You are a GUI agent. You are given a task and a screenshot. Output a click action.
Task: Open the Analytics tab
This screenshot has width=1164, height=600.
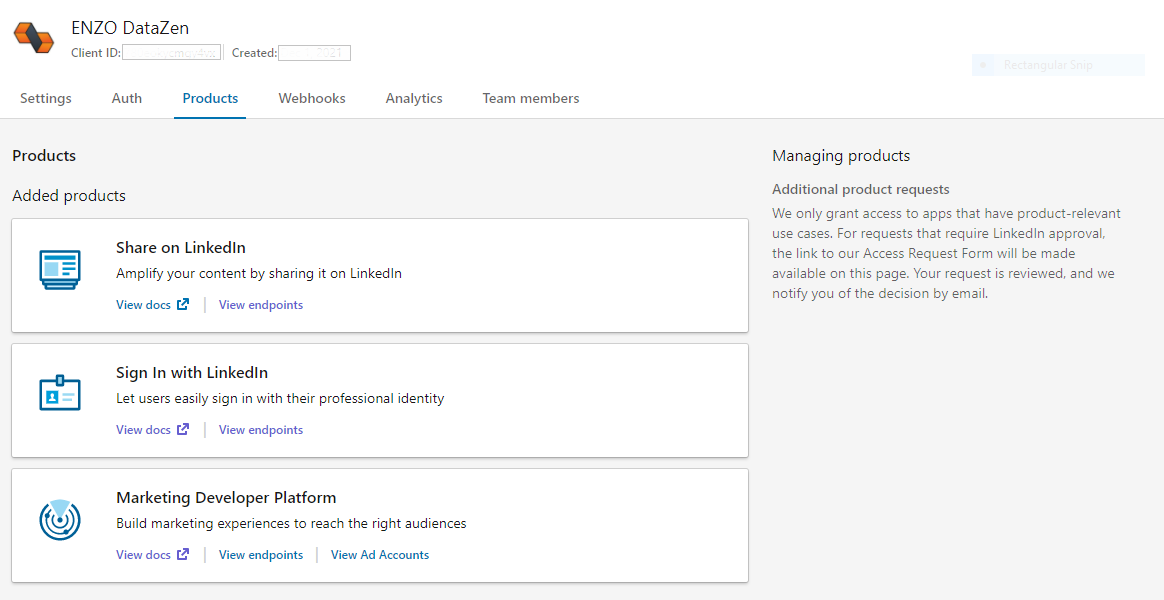[x=414, y=98]
